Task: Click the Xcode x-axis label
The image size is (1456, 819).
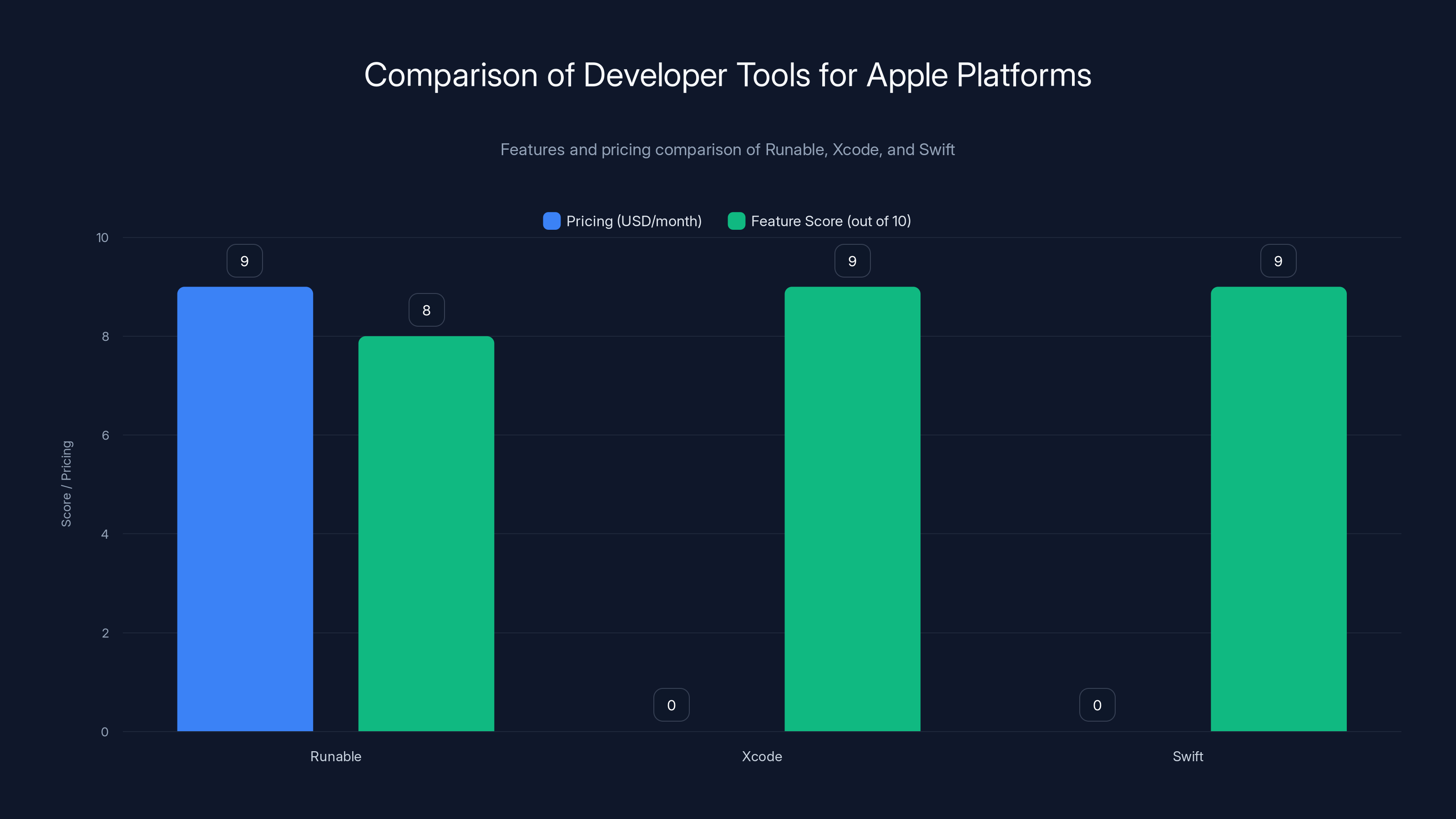Action: point(762,756)
